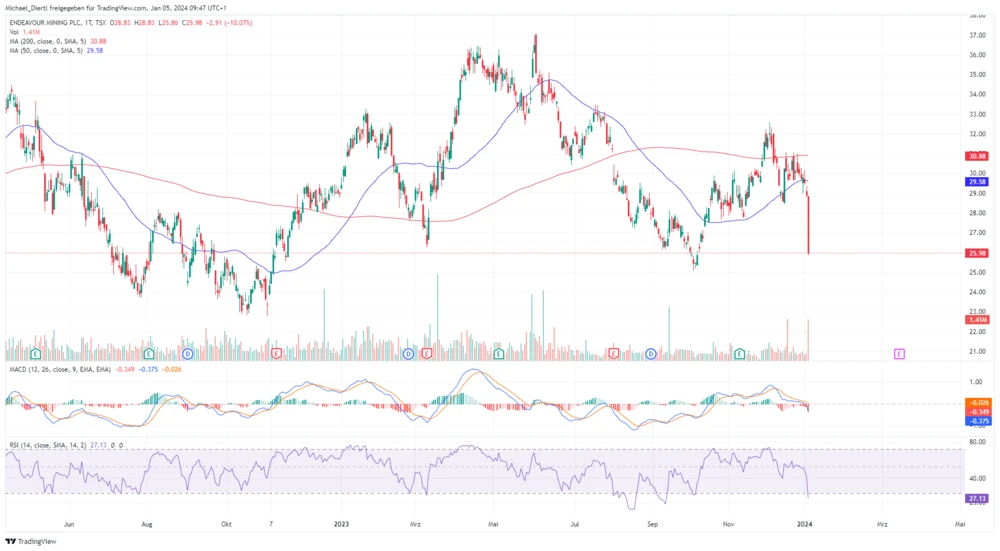Click the 2023 label on time axis
The height and width of the screenshot is (551, 1000).
tap(341, 523)
